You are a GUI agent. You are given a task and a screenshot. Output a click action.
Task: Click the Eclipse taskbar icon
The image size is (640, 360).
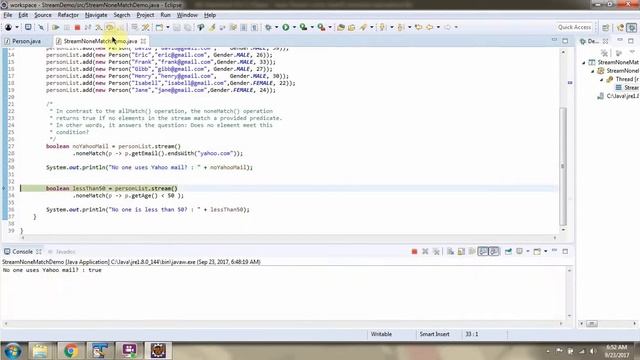(x=158, y=351)
